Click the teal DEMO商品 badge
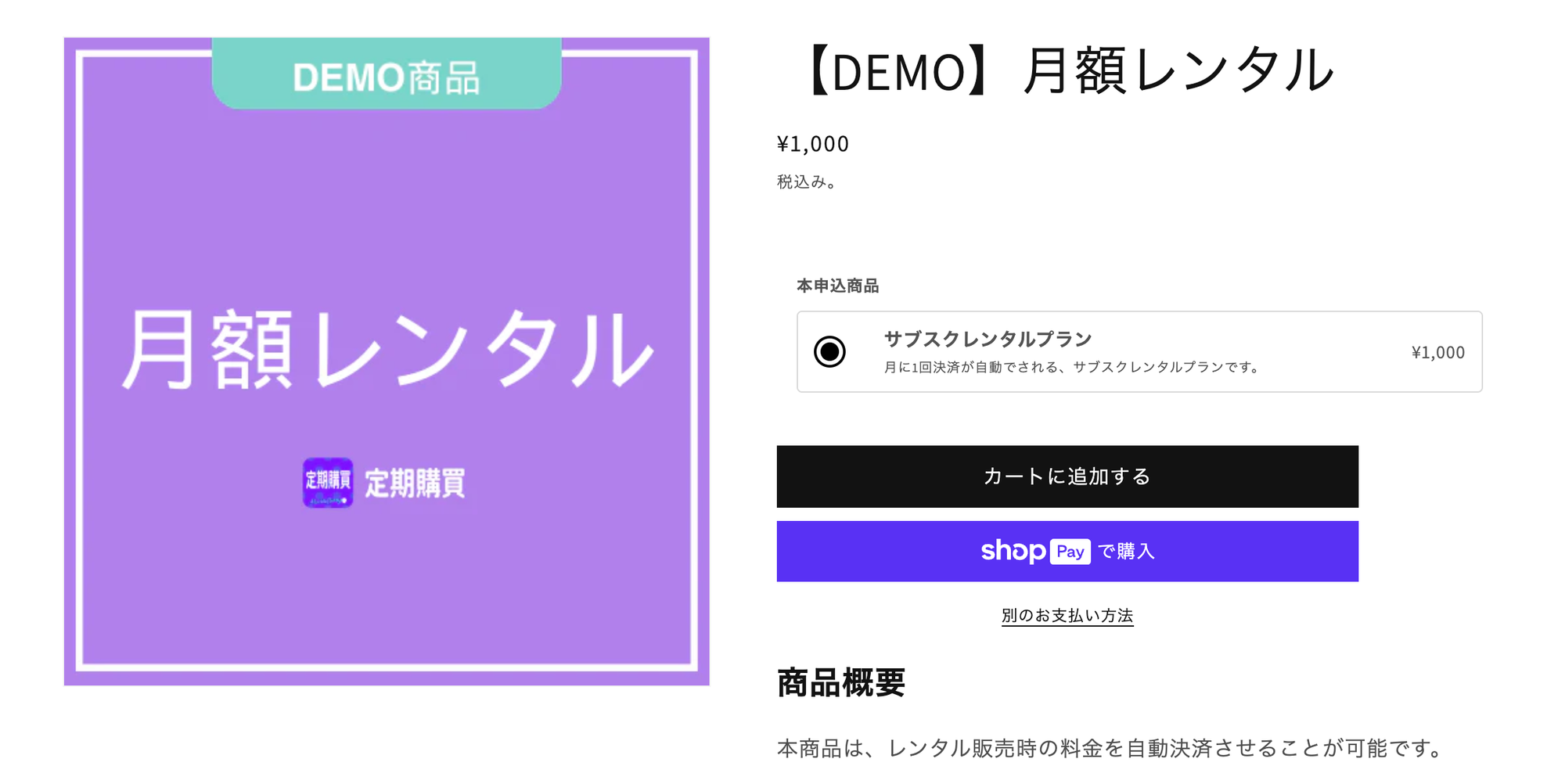 pos(387,75)
